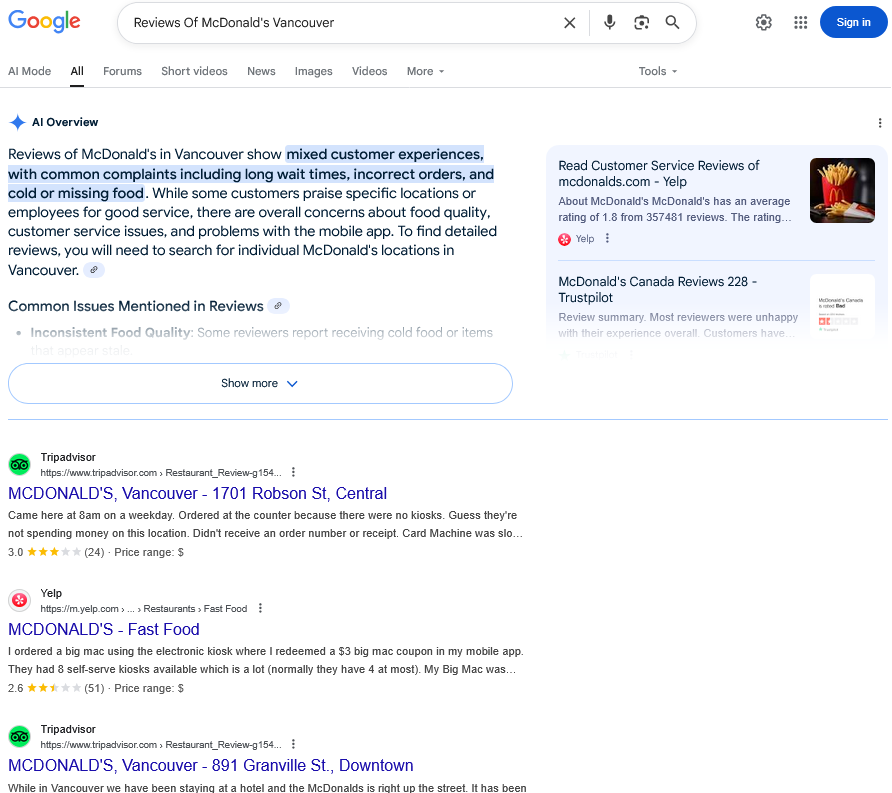Click Yelp favicon for Fast Food result

(20, 600)
